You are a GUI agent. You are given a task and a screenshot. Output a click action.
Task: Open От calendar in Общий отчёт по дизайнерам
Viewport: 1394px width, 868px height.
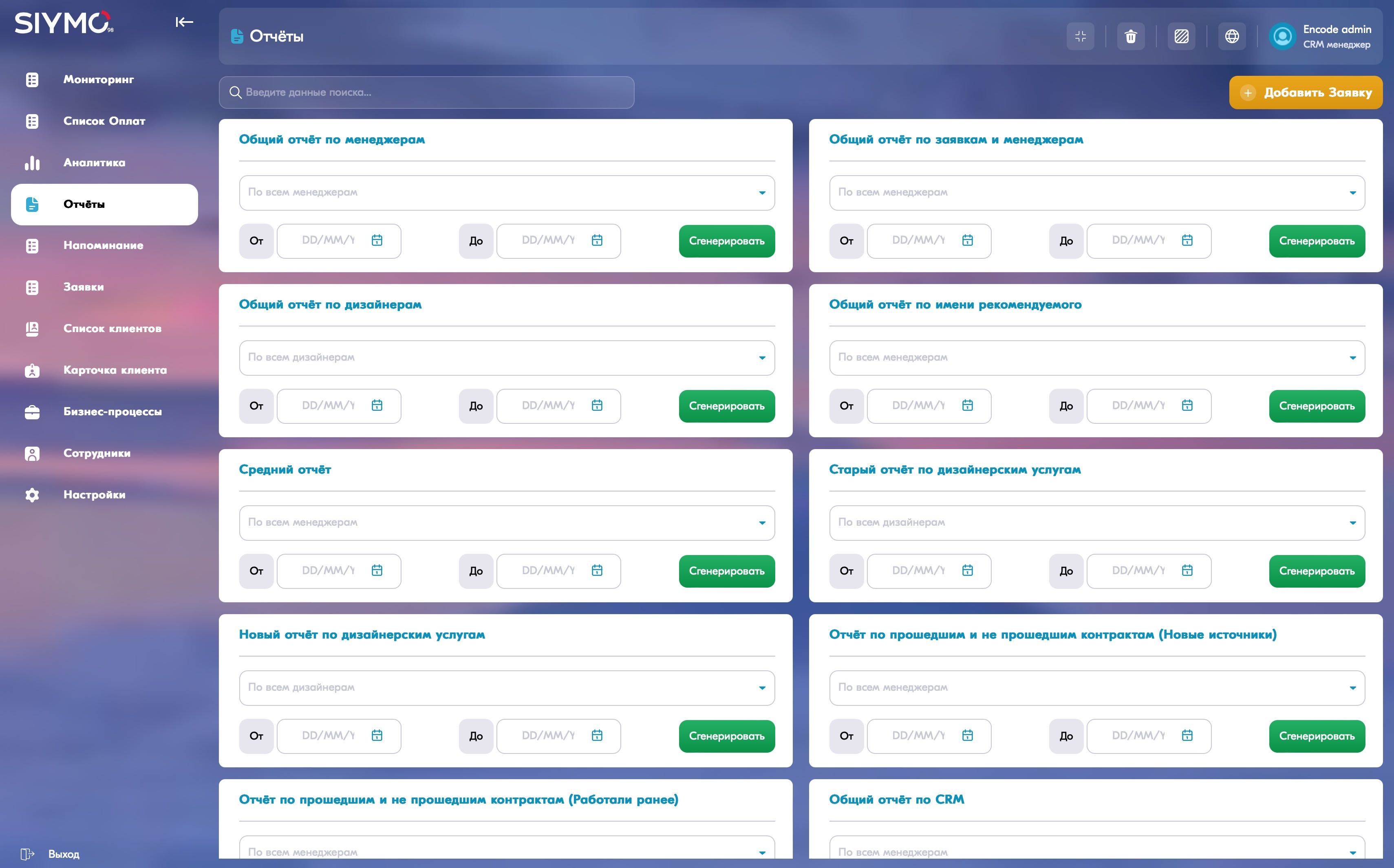tap(377, 405)
